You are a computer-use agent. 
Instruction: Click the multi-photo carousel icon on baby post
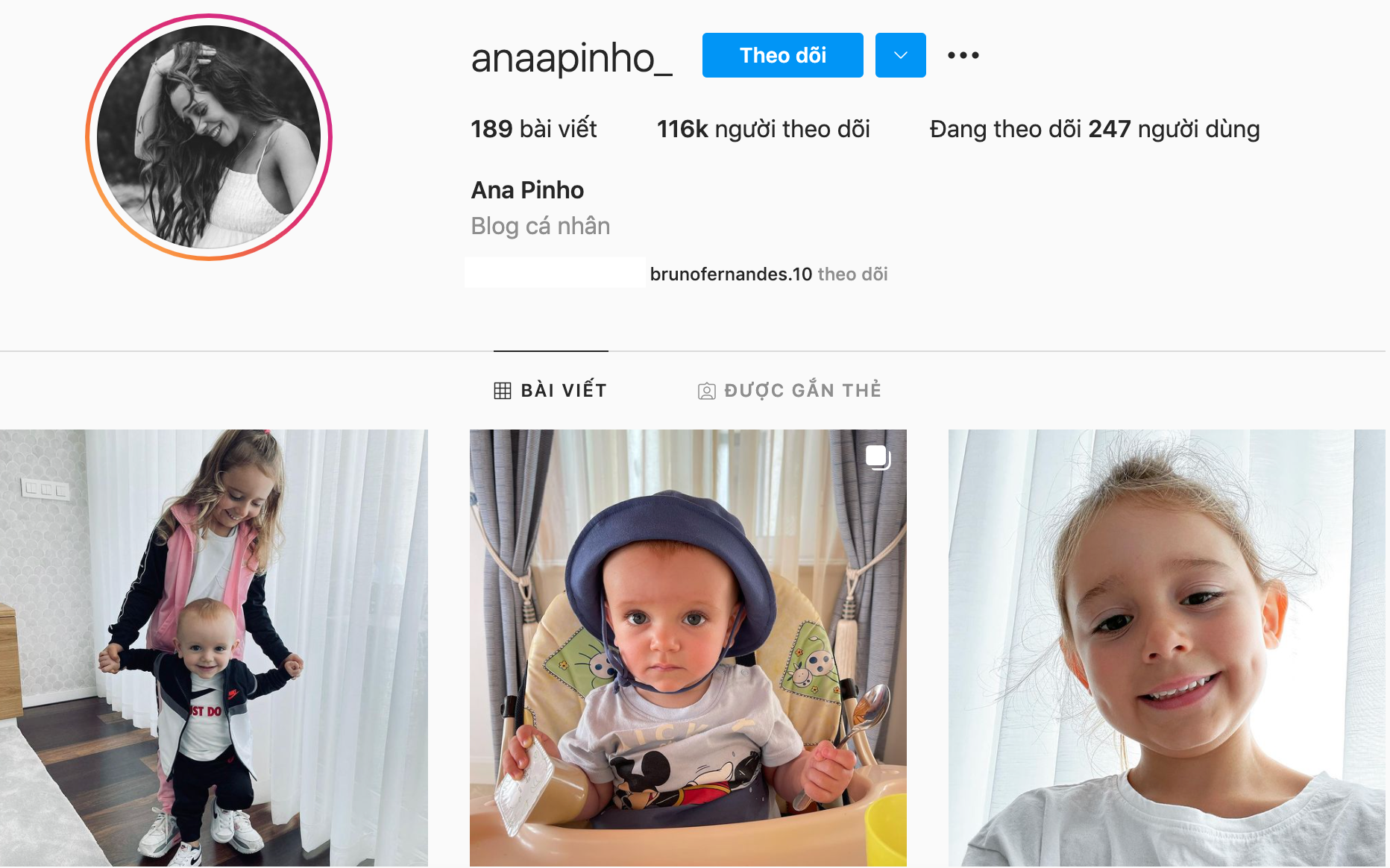[x=878, y=457]
